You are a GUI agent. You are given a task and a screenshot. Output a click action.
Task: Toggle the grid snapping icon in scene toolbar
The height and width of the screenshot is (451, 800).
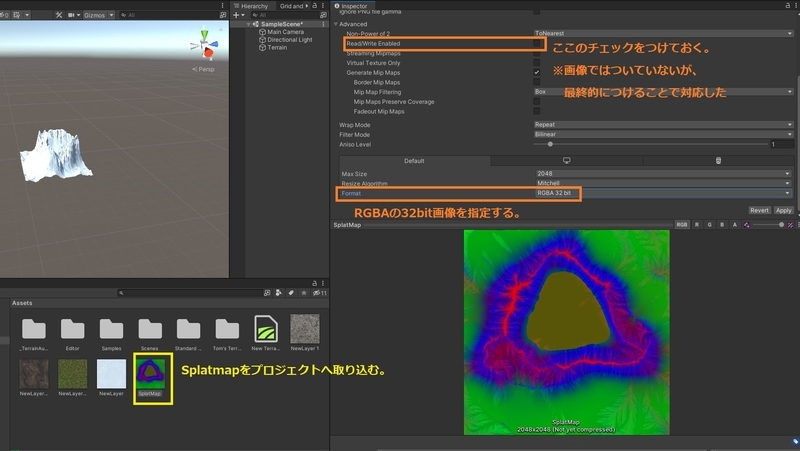click(x=17, y=15)
